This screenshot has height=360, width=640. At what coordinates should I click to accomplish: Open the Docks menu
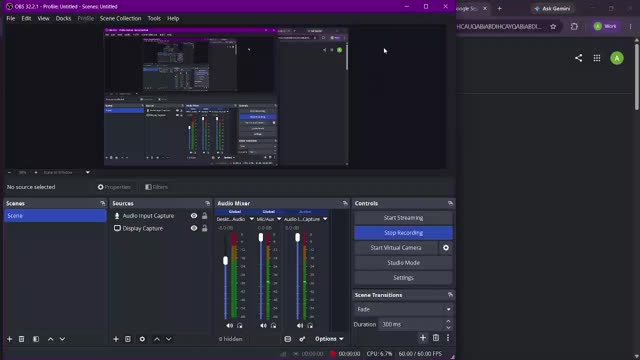click(x=63, y=18)
